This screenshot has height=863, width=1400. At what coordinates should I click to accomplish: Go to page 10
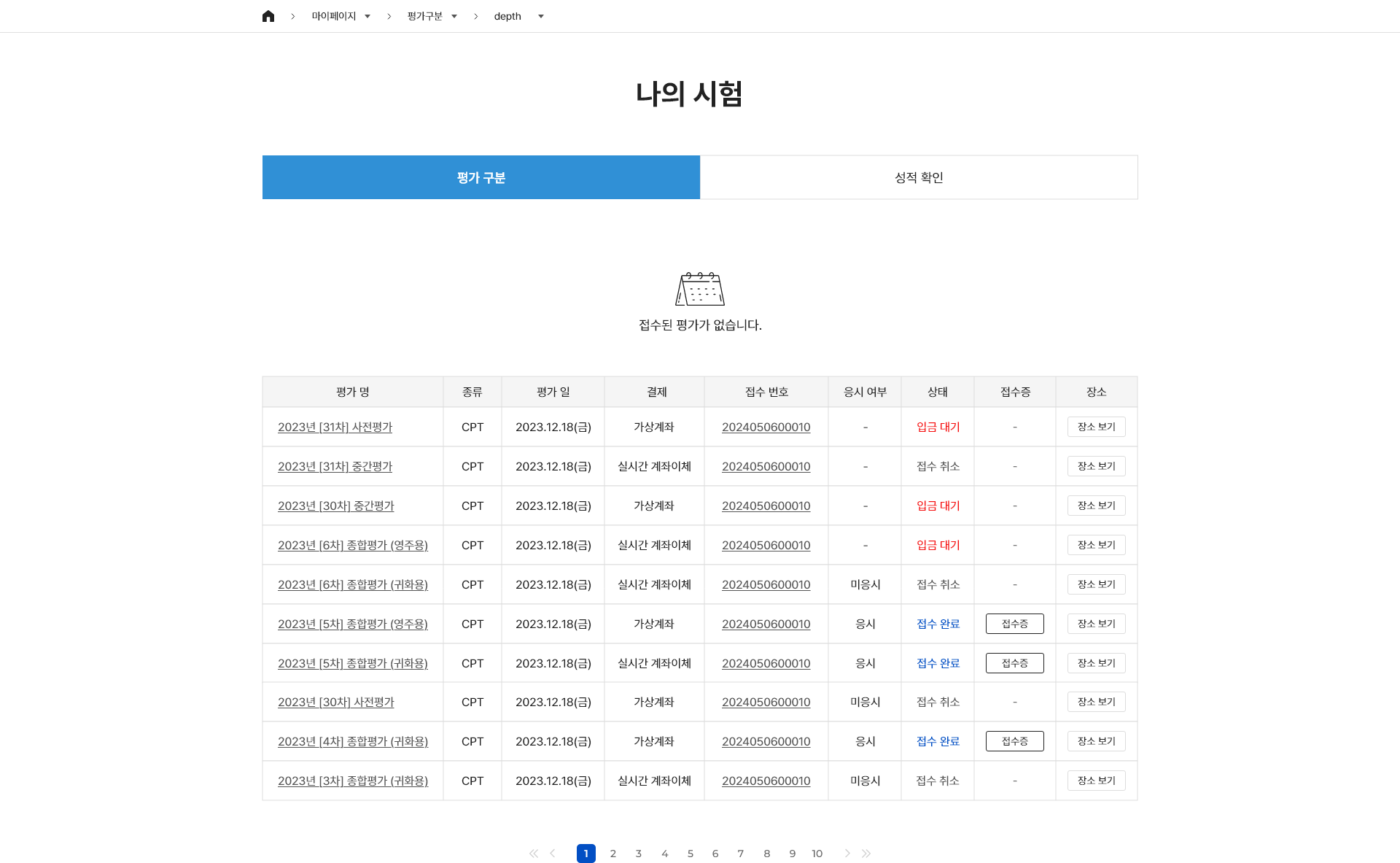tap(817, 854)
